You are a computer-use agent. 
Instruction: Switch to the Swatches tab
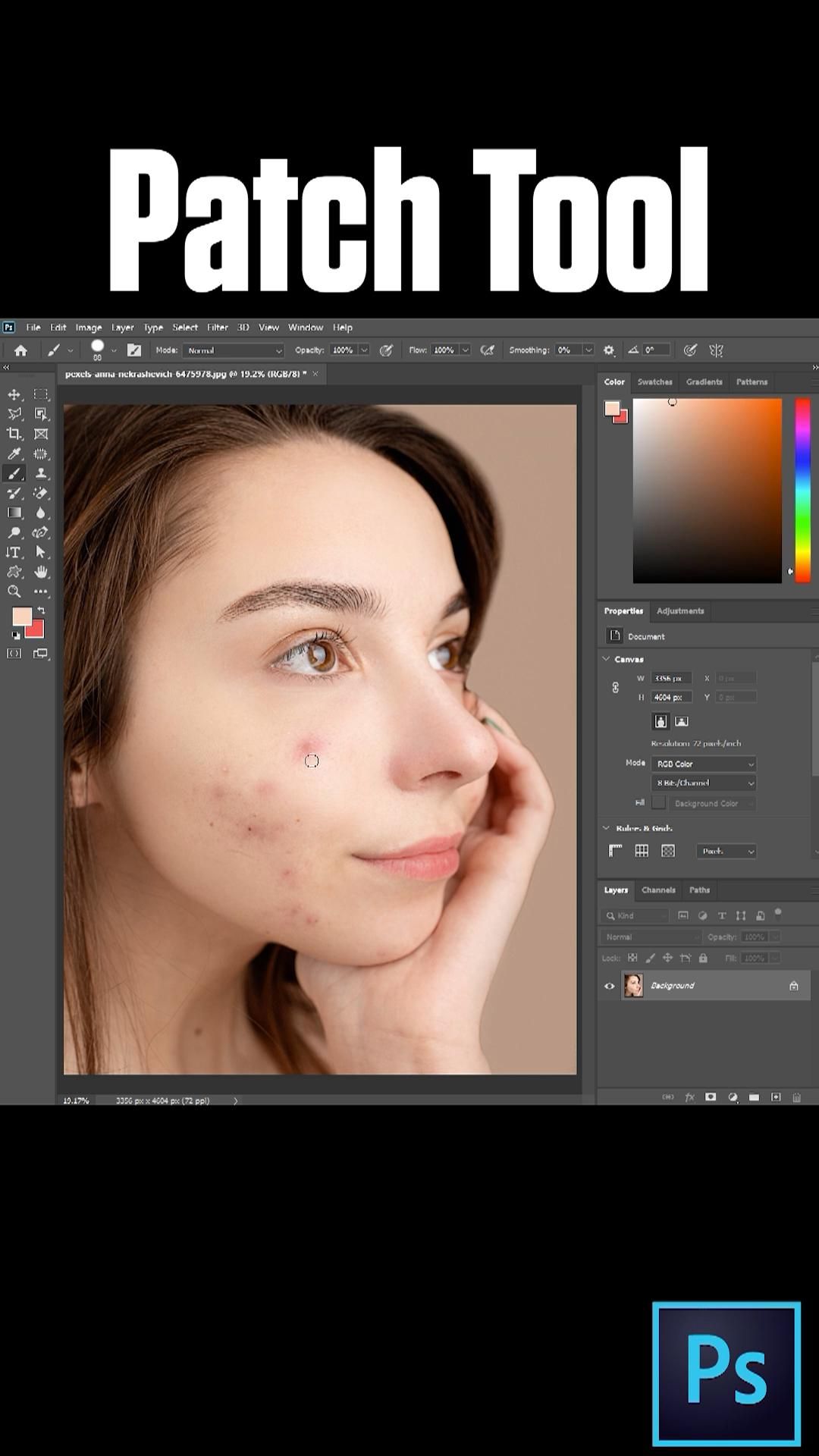click(655, 382)
